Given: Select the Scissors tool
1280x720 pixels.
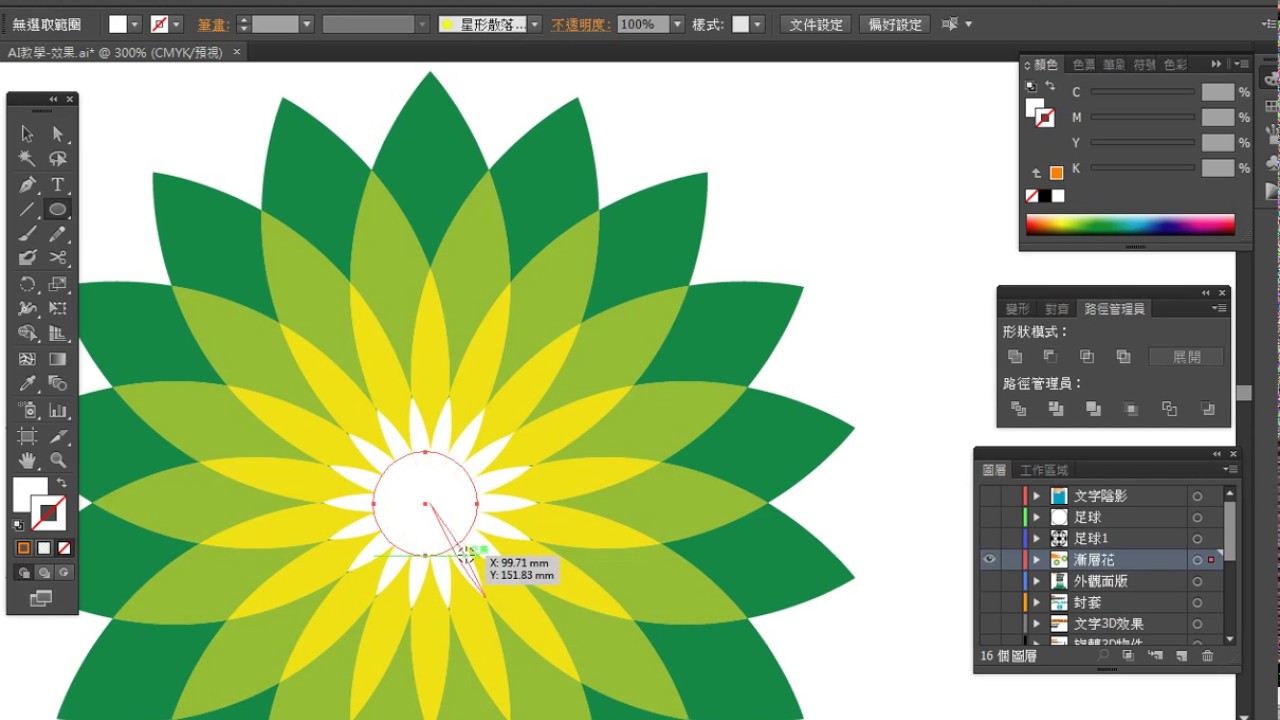Looking at the screenshot, I should click(58, 259).
